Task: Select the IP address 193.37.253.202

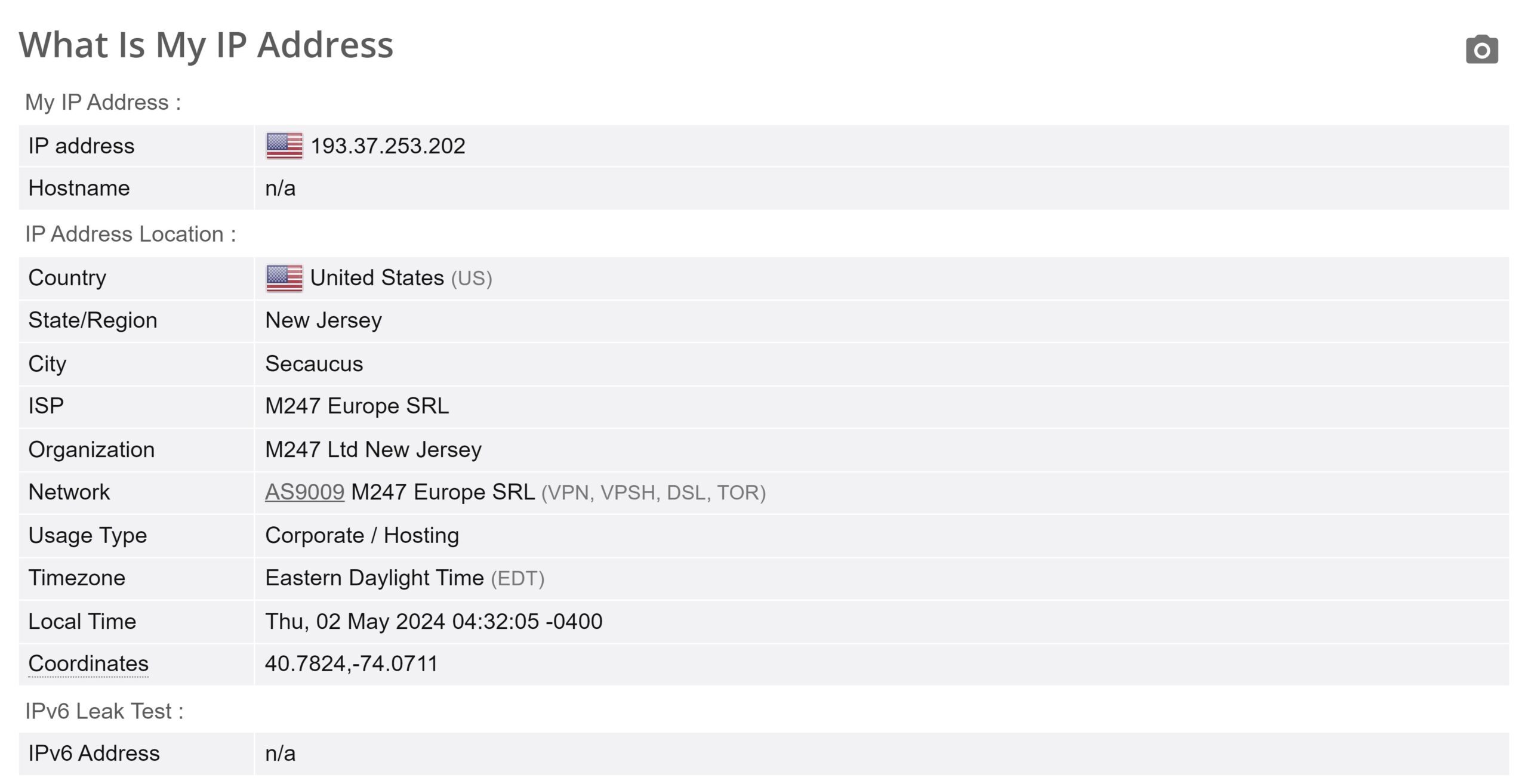Action: click(388, 146)
